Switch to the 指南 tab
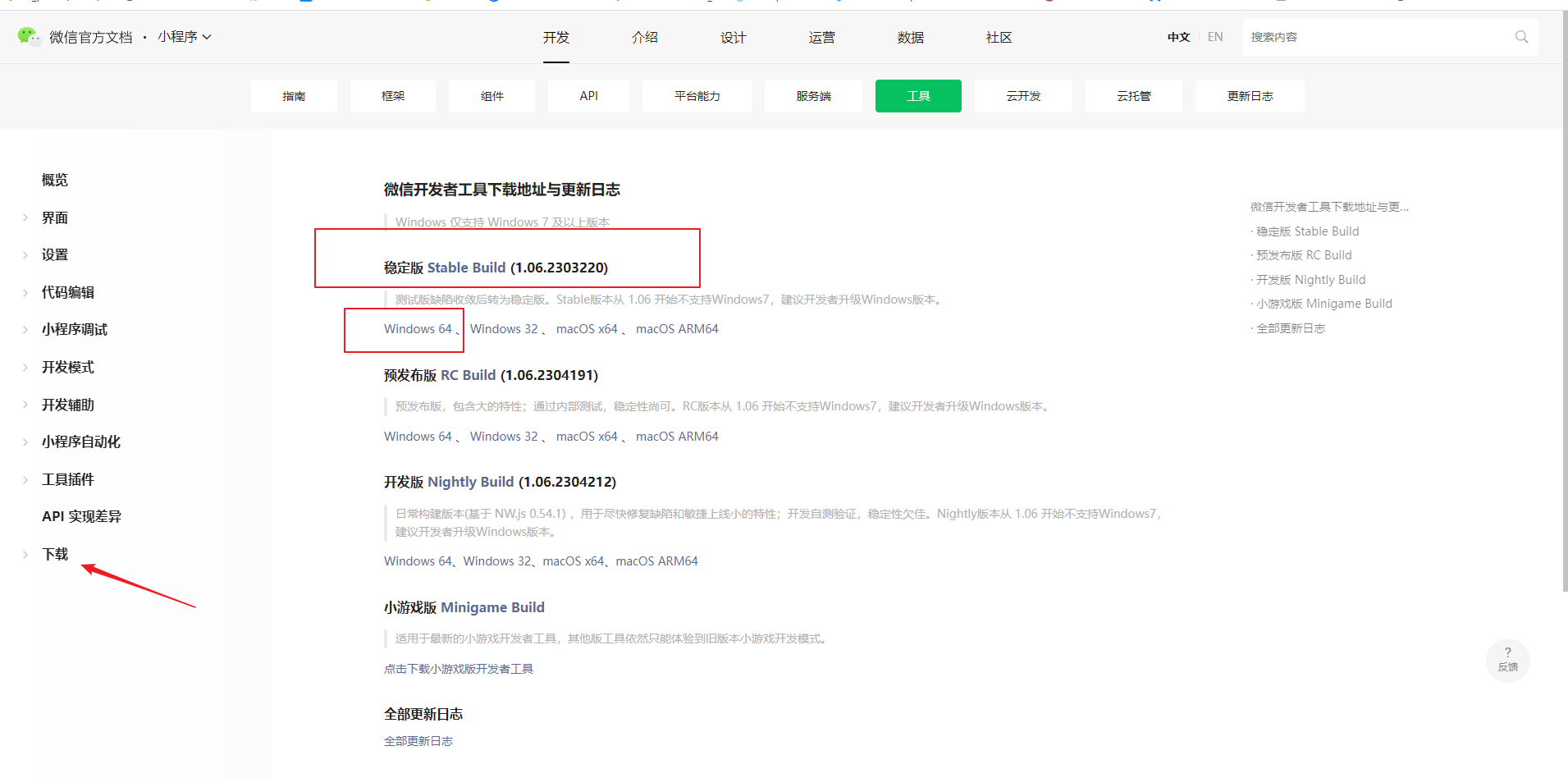The width and height of the screenshot is (1568, 778). click(x=294, y=96)
